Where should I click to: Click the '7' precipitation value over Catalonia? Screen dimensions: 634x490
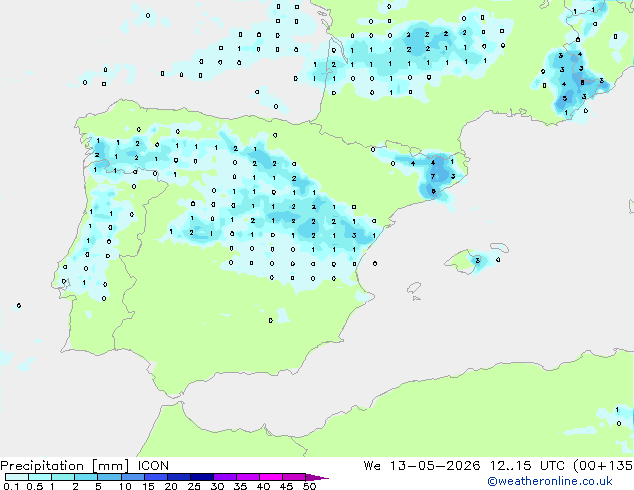coord(433,176)
